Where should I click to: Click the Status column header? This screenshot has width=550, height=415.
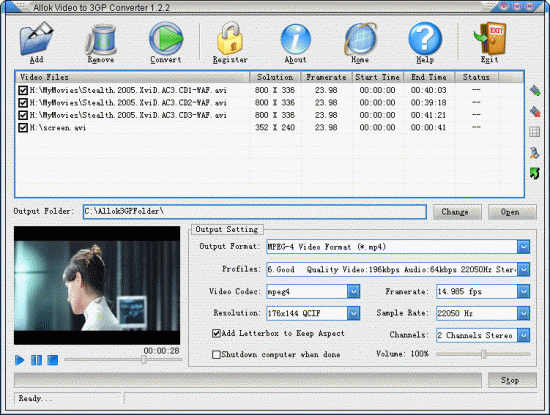tap(476, 77)
